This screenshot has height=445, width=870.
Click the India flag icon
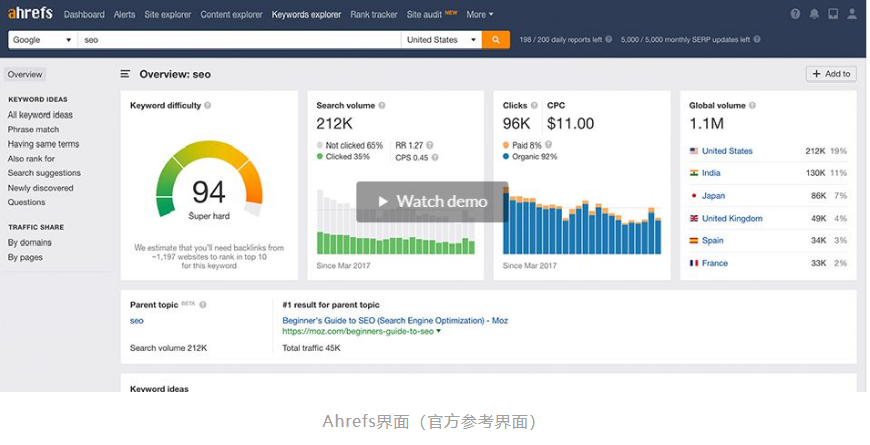point(694,173)
